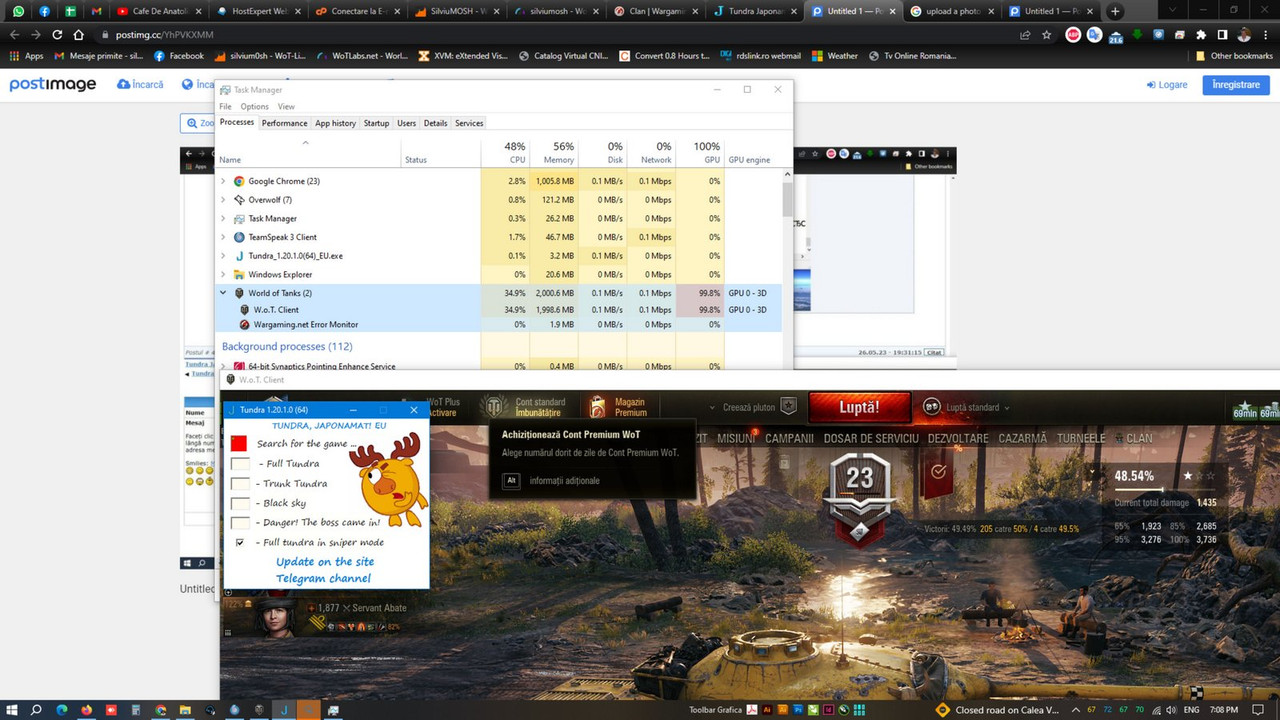This screenshot has height=720, width=1280.
Task: Click the Înregistrare button
Action: [1236, 84]
